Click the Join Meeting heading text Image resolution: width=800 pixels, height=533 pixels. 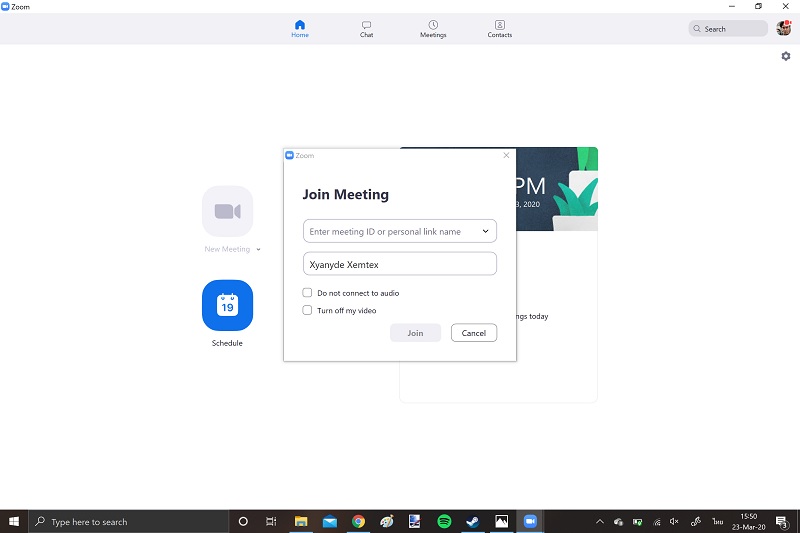pyautogui.click(x=345, y=194)
